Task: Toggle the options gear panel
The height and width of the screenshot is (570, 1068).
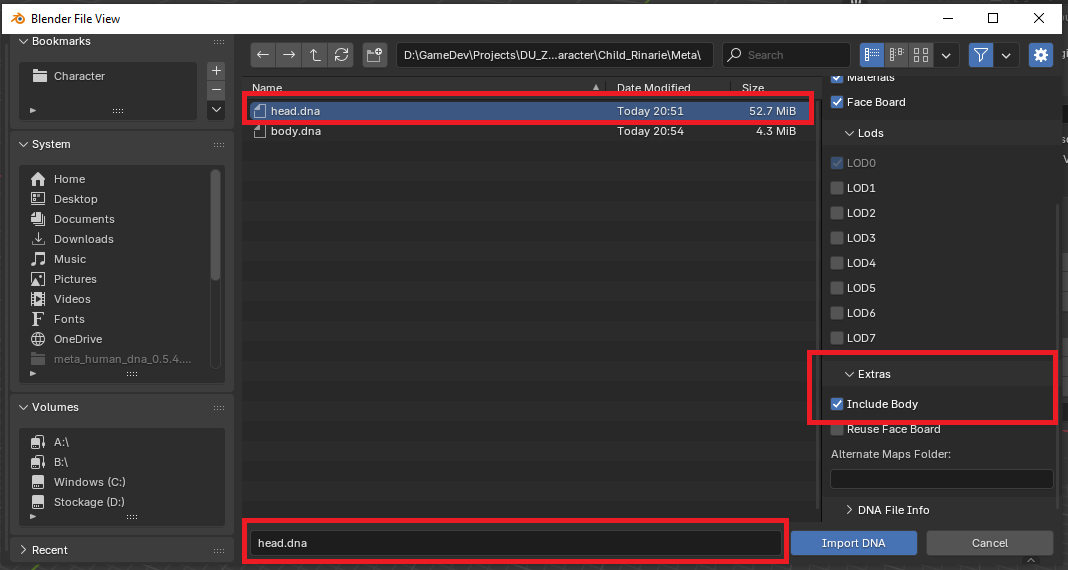Action: click(x=1041, y=55)
